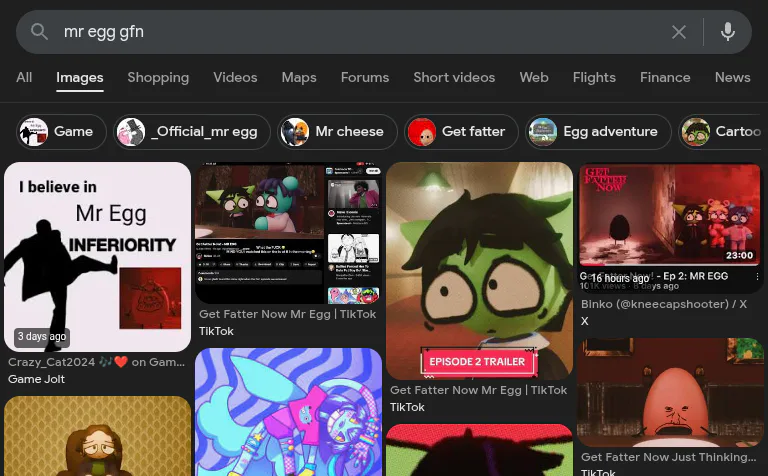Open the Flights tab
The image size is (768, 476).
[x=594, y=77]
